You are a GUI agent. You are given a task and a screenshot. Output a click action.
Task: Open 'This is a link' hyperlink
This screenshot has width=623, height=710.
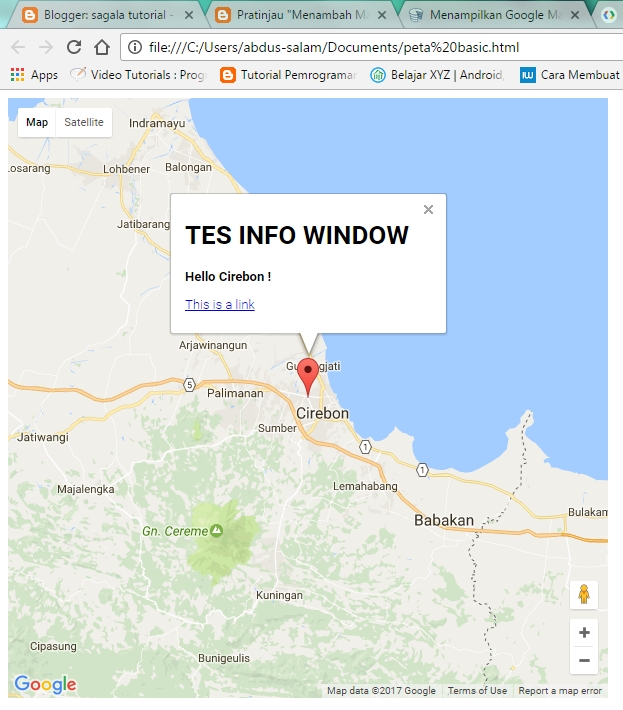pyautogui.click(x=220, y=304)
